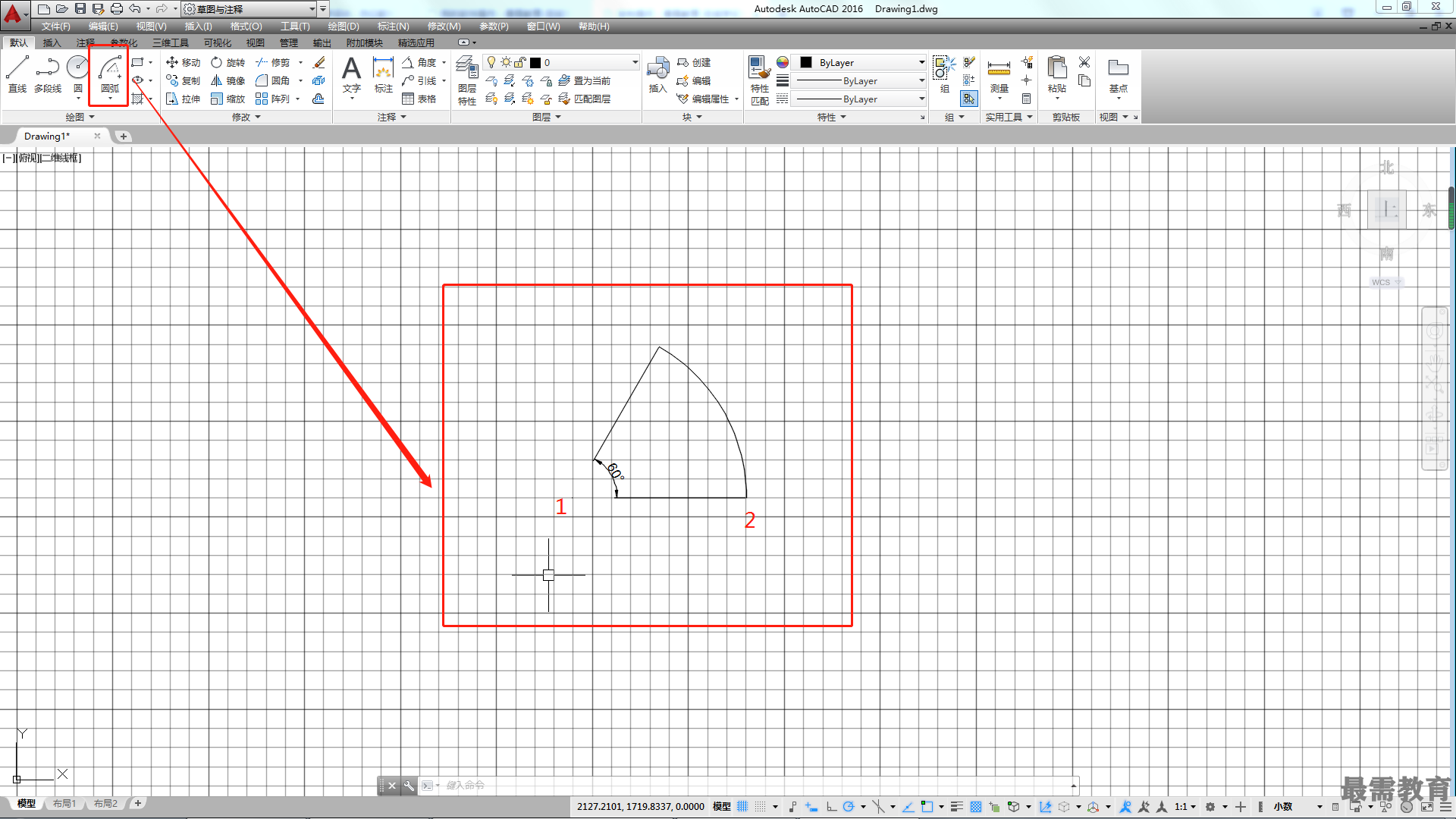Image resolution: width=1456 pixels, height=819 pixels.
Task: Click 编辑属性 (Edit Attributes) button
Action: point(707,99)
